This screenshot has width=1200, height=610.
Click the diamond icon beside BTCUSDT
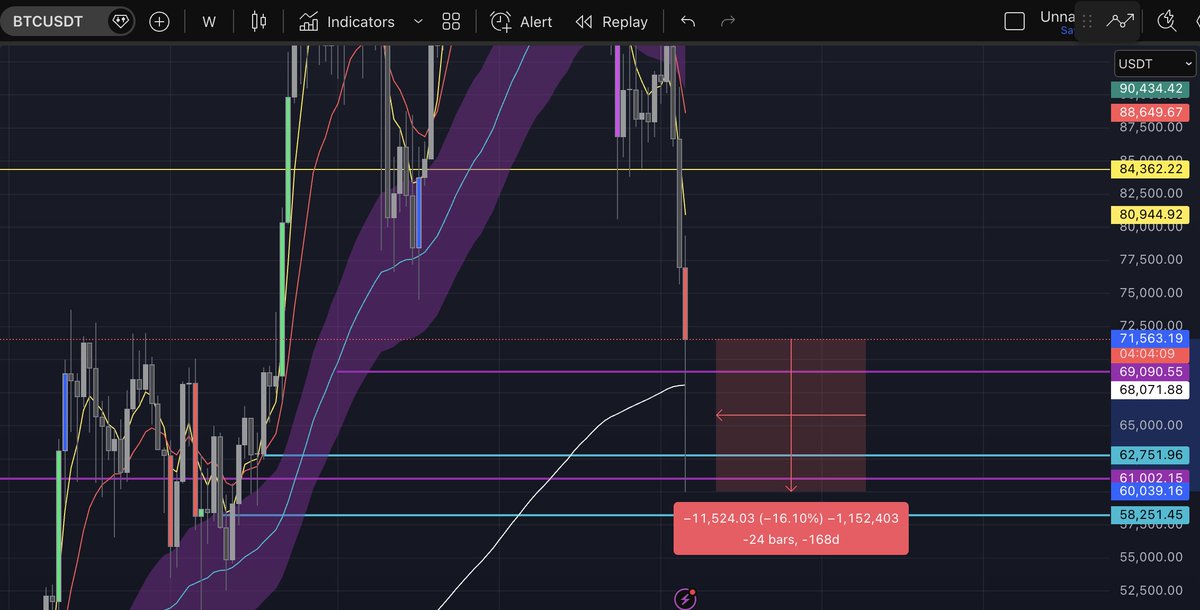coord(119,21)
